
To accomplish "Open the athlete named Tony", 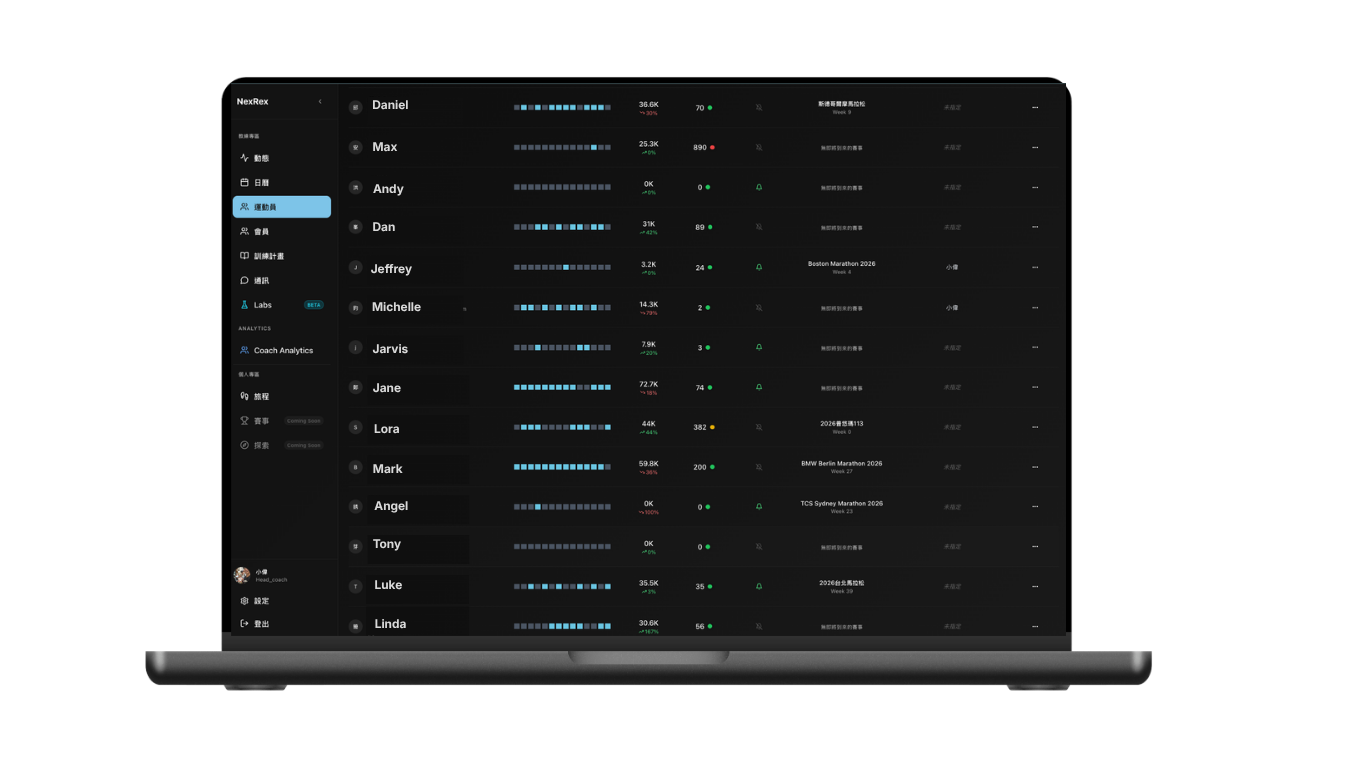I will (387, 544).
